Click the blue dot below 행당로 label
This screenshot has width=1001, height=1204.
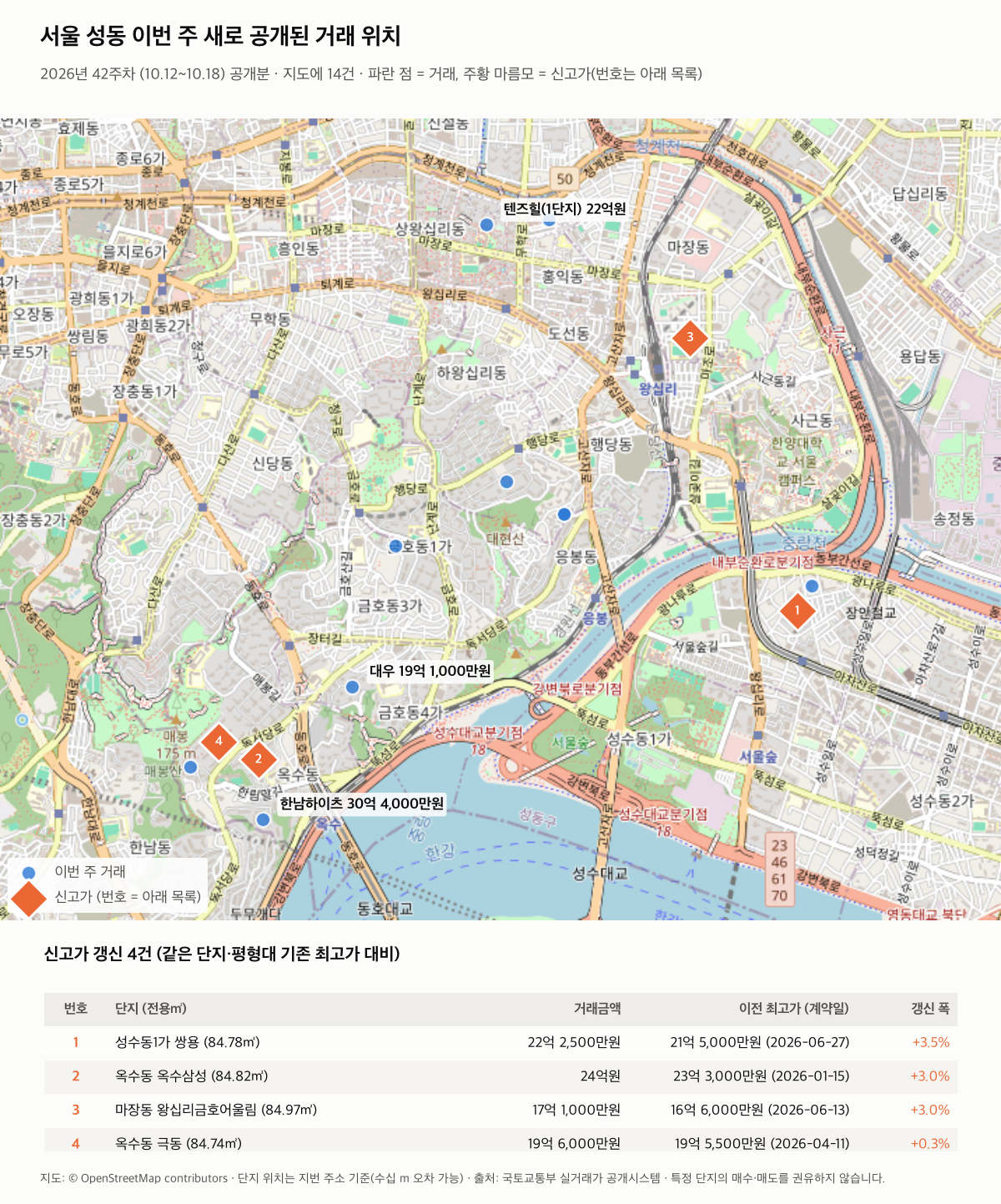click(506, 481)
